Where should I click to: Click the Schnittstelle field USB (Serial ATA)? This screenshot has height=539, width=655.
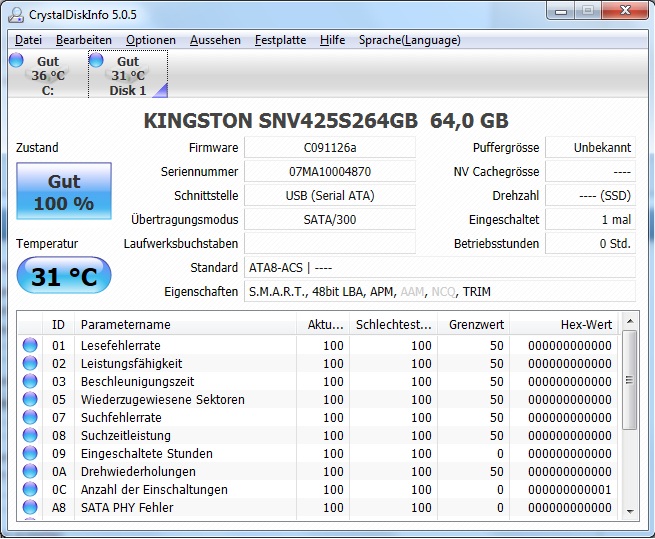(330, 196)
